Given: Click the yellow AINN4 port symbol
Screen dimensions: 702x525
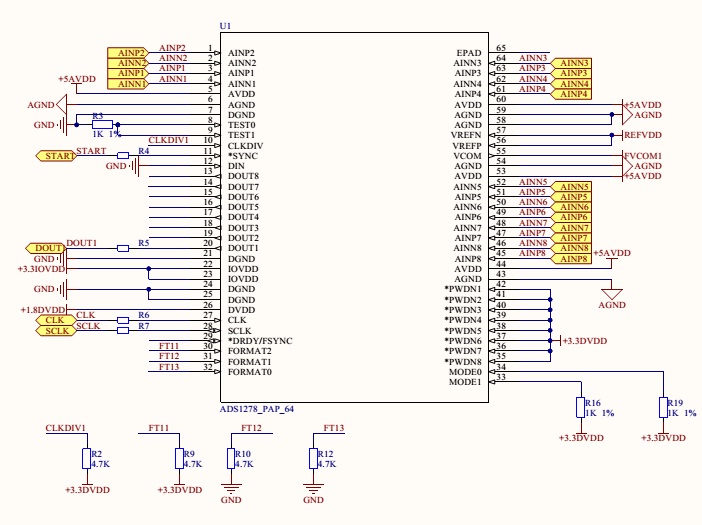Looking at the screenshot, I should point(571,84).
